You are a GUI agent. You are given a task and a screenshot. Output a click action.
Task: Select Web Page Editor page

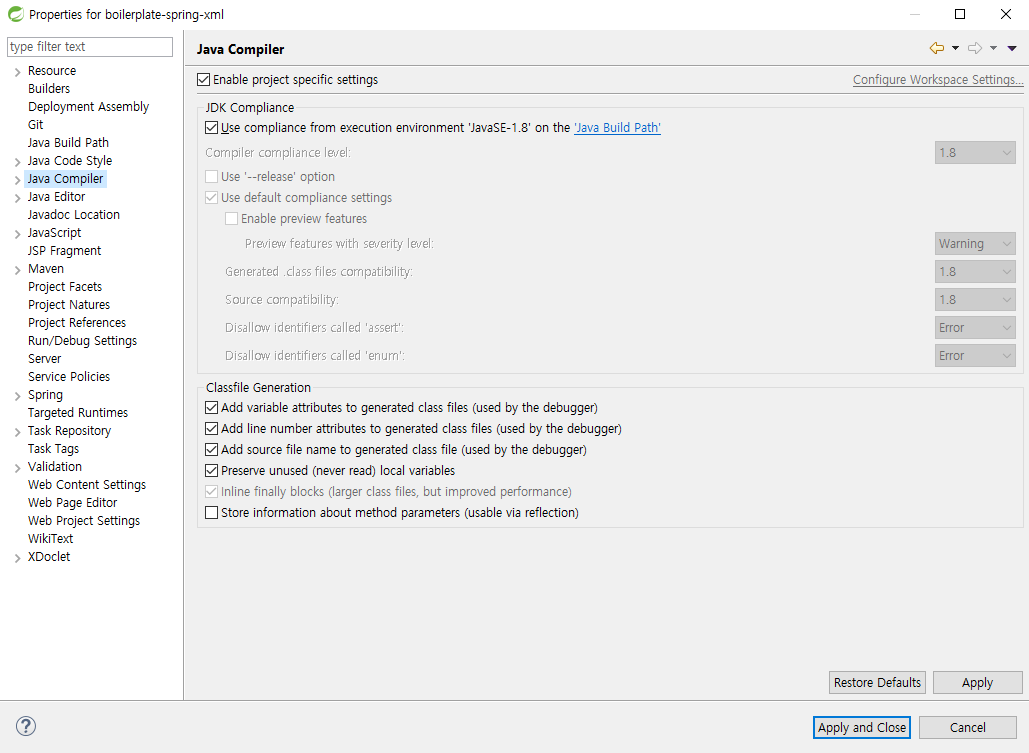[x=72, y=503]
